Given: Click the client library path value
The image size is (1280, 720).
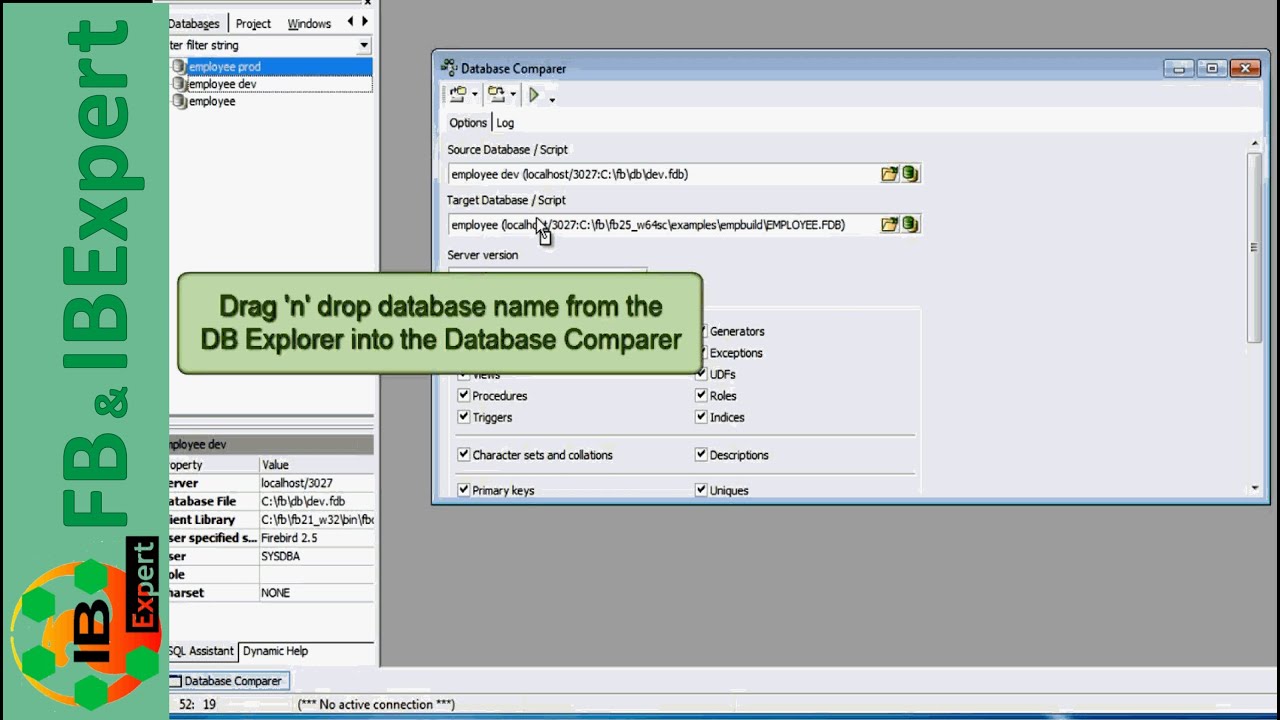Looking at the screenshot, I should point(317,520).
